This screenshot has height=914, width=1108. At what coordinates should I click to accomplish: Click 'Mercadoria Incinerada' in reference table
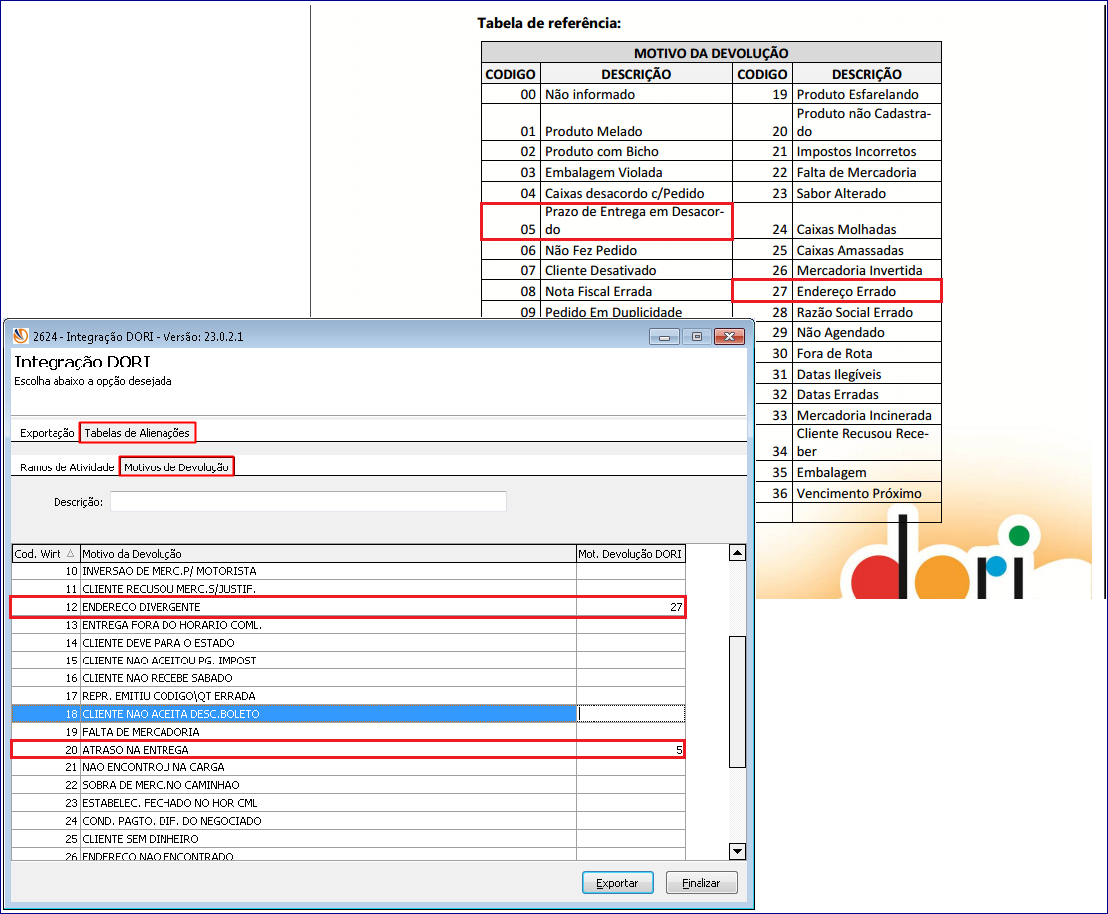click(864, 416)
